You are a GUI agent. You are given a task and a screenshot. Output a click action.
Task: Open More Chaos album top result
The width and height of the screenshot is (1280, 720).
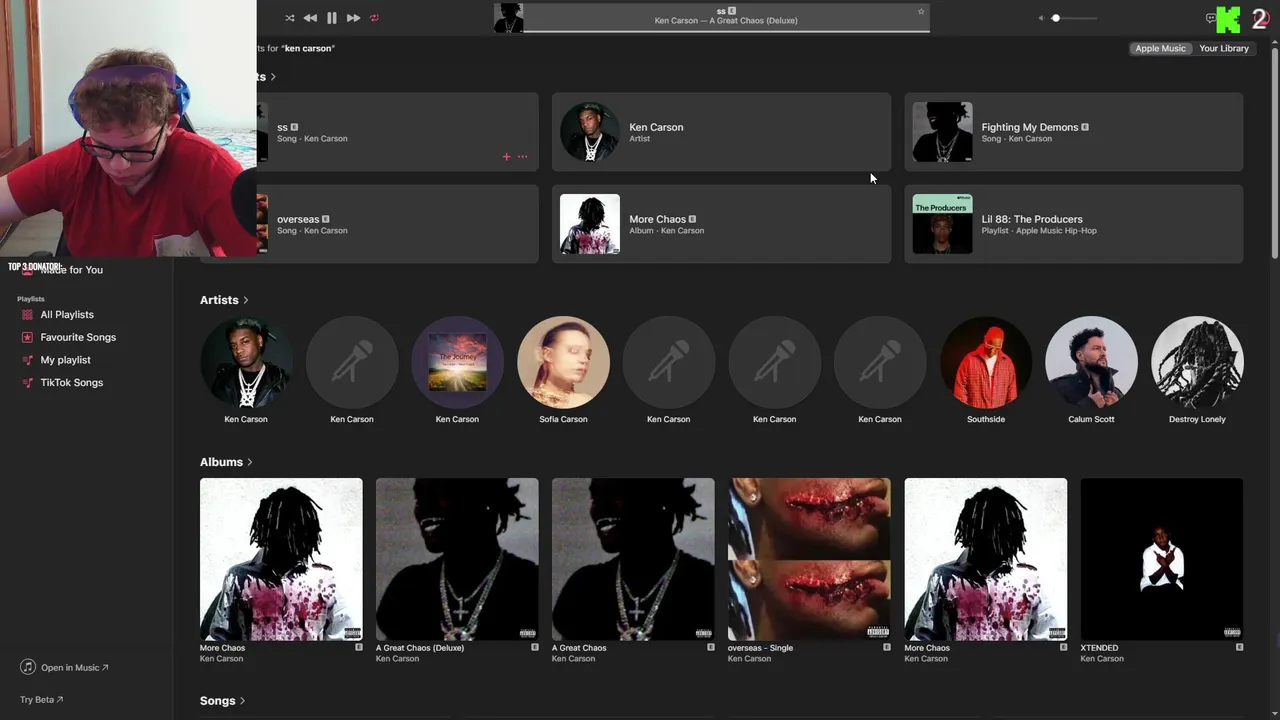(x=721, y=224)
